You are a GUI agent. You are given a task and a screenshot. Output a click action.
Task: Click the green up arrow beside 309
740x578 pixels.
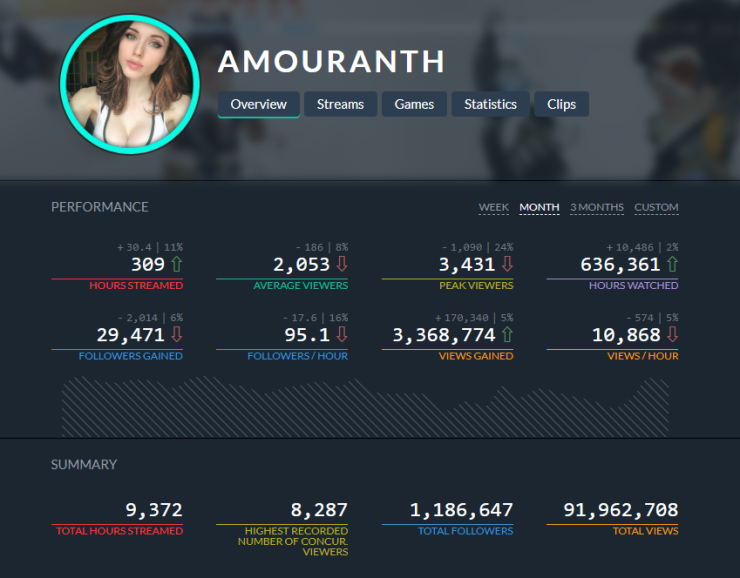point(177,264)
